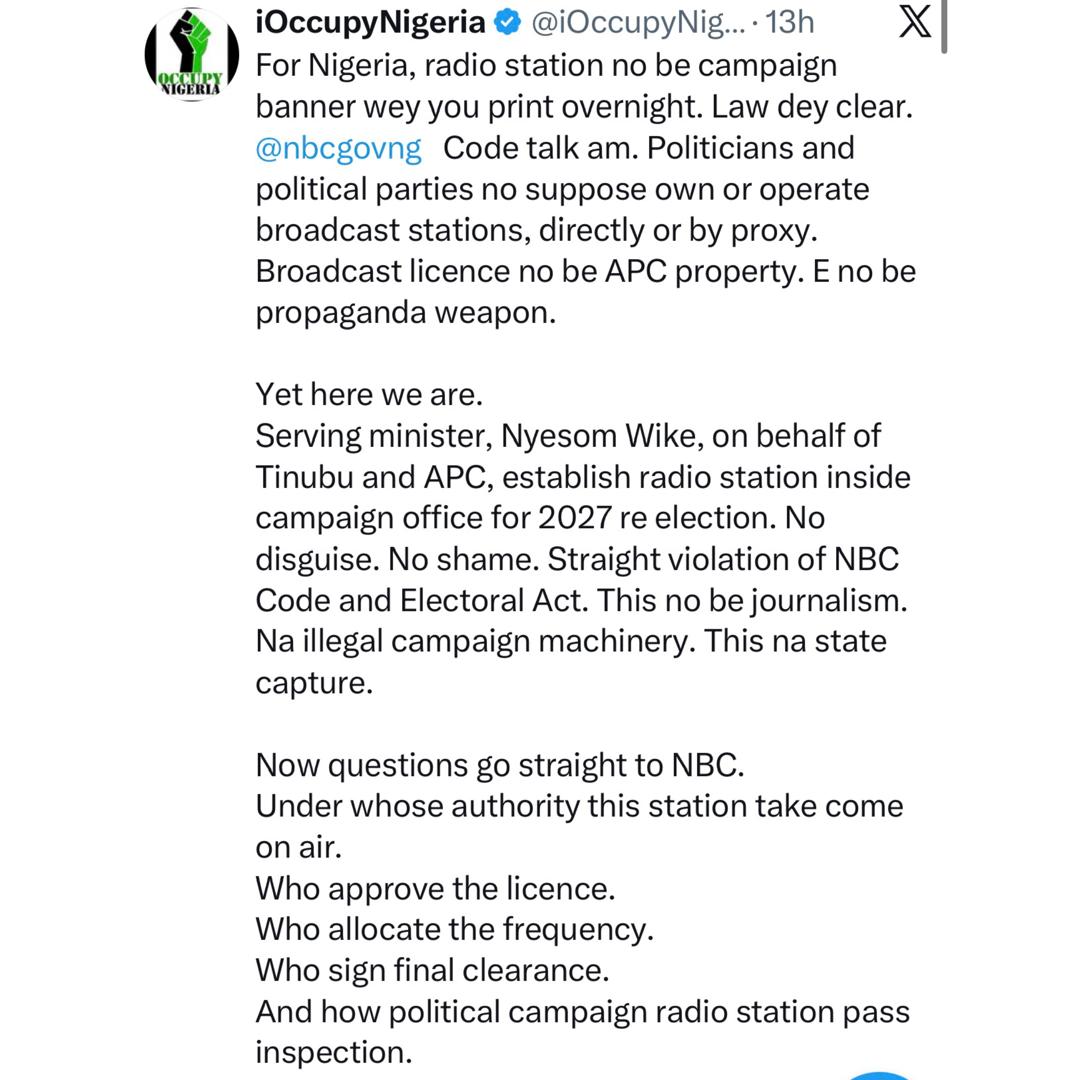Screen dimensions: 1080x1080
Task: Click the verification checkmark next to iOccupyNigeria
Action: (508, 22)
